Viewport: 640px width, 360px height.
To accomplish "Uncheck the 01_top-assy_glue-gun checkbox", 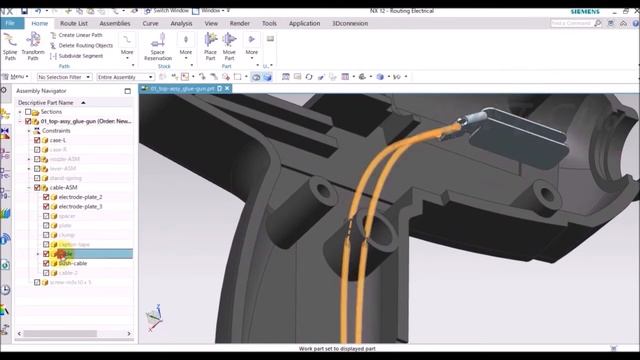I will (28, 121).
